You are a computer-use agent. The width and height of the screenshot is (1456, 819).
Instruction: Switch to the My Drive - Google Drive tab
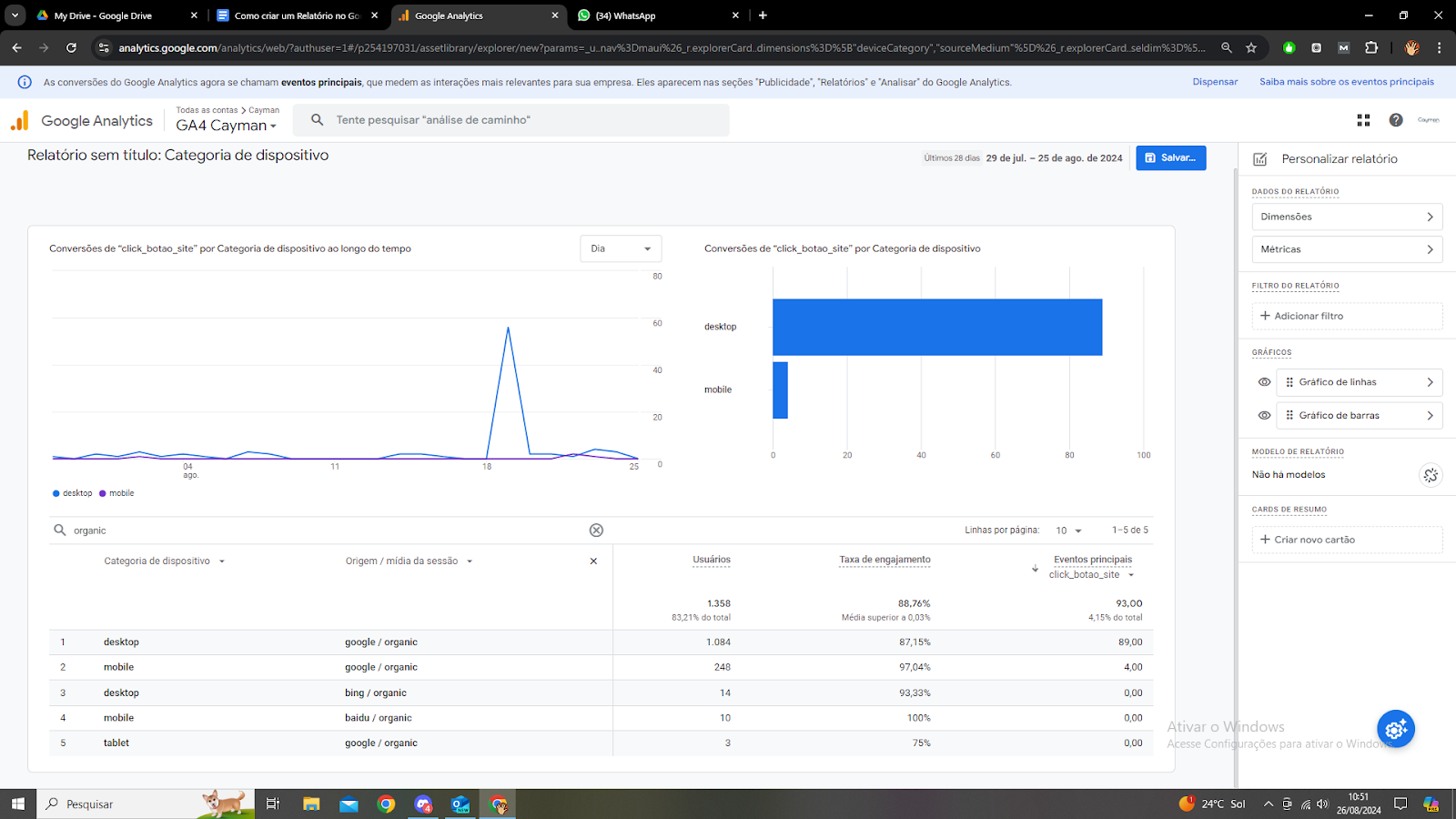116,15
